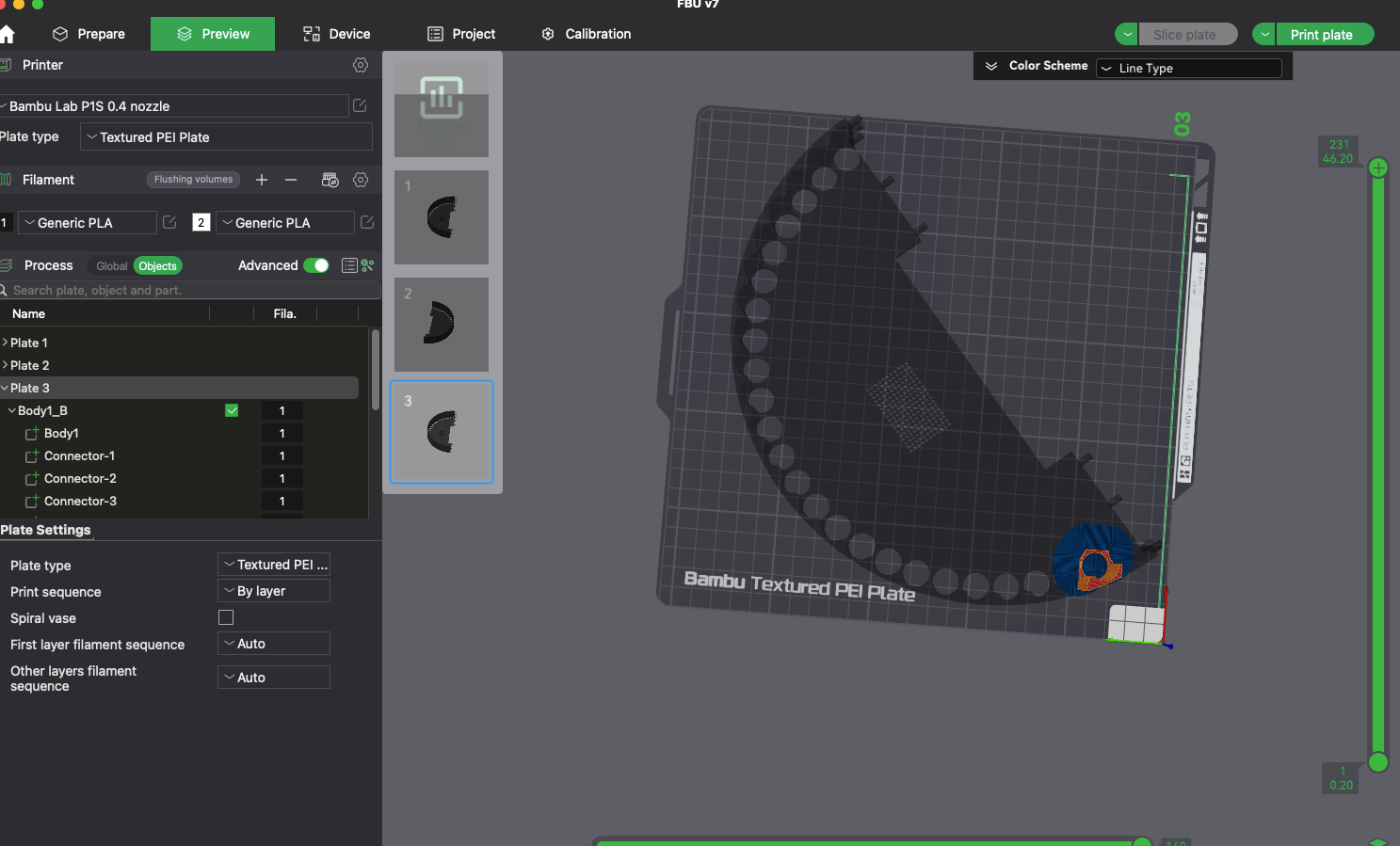This screenshot has height=846, width=1400.
Task: Switch to Prepare tab
Action: pyautogui.click(x=89, y=34)
